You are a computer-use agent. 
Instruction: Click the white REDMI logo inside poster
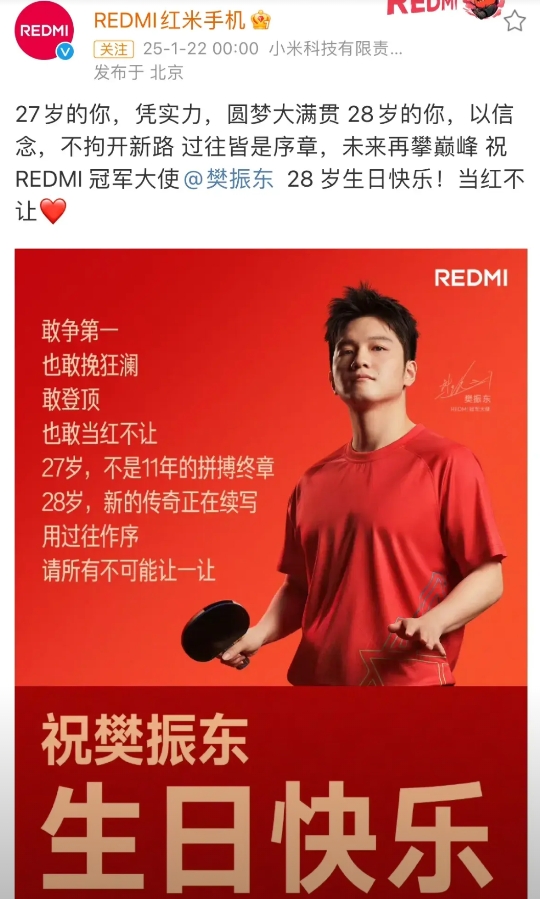coord(471,278)
